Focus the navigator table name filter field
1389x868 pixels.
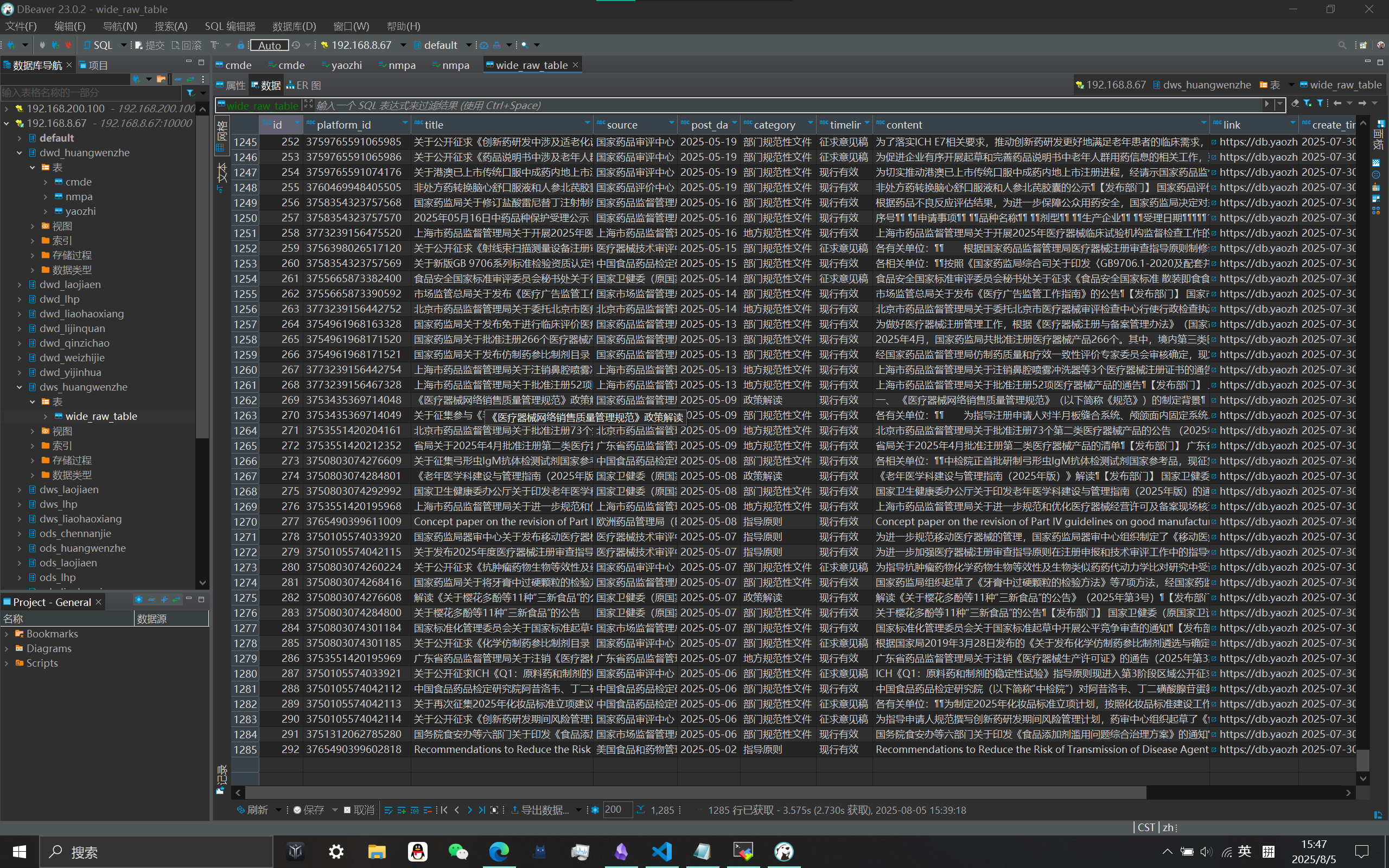pos(91,92)
